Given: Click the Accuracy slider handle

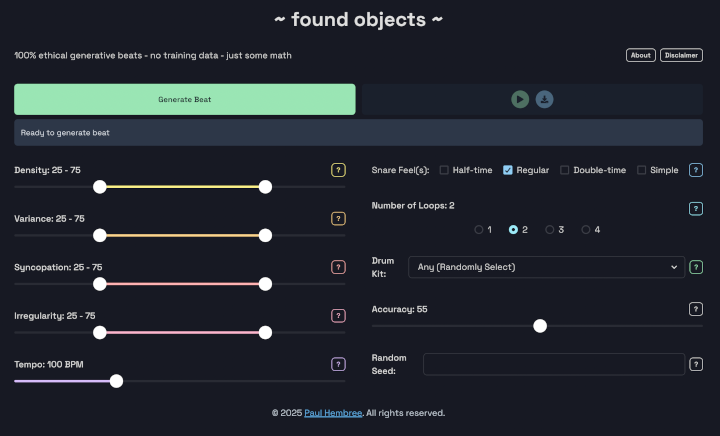Looking at the screenshot, I should 540,325.
